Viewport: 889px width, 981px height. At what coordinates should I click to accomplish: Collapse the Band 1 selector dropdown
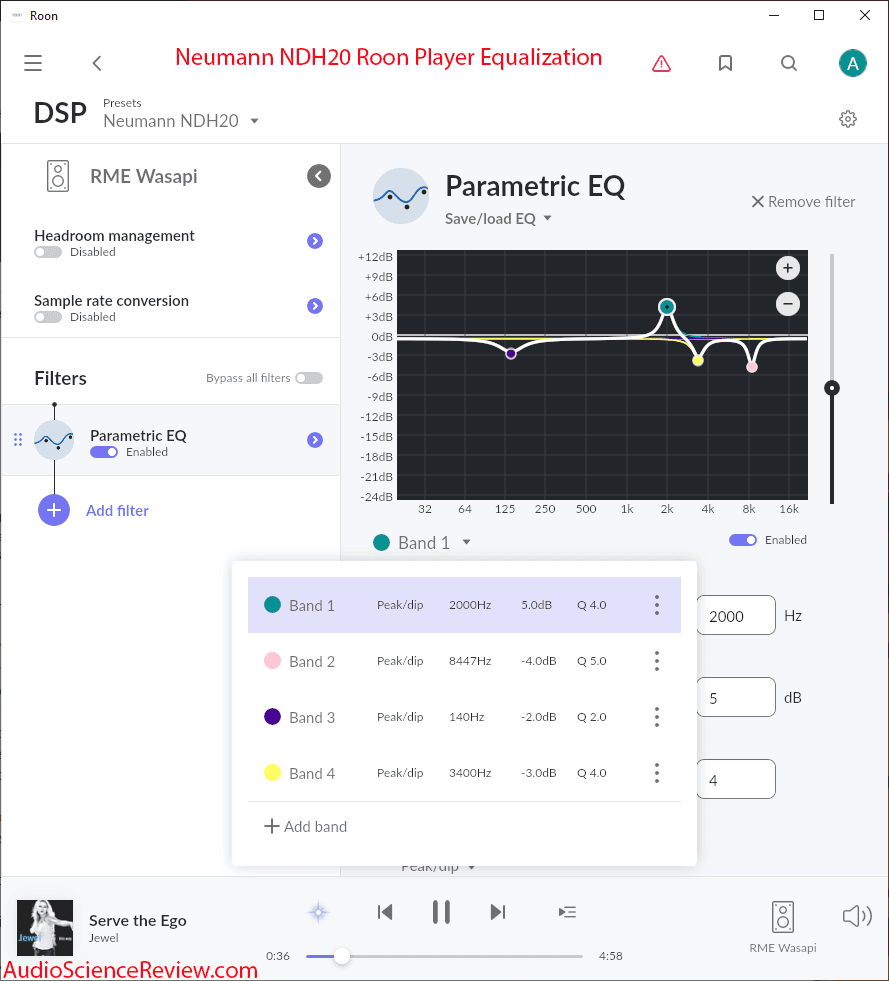point(422,542)
